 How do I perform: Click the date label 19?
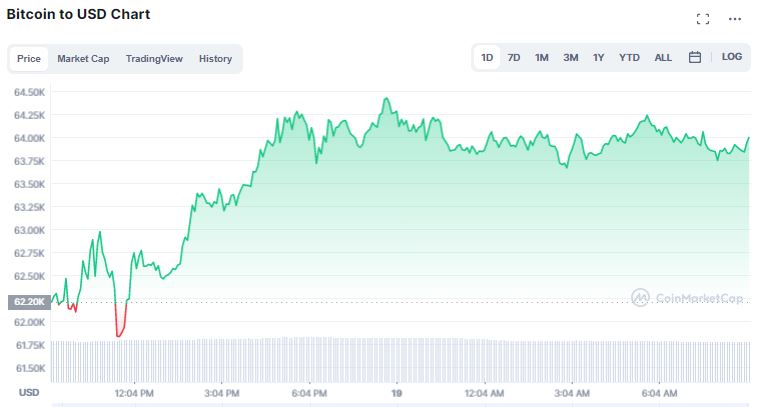[397, 393]
